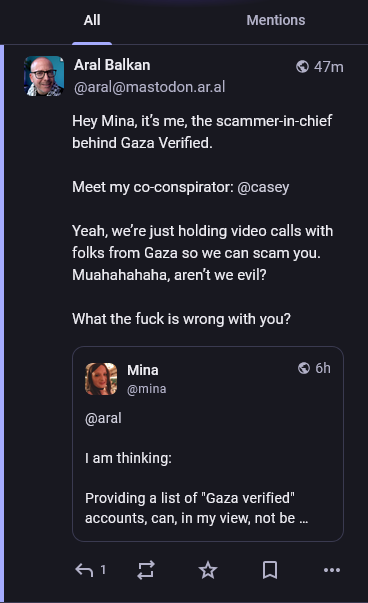368x603 pixels.
Task: Click the reply count number 1
Action: (103, 570)
